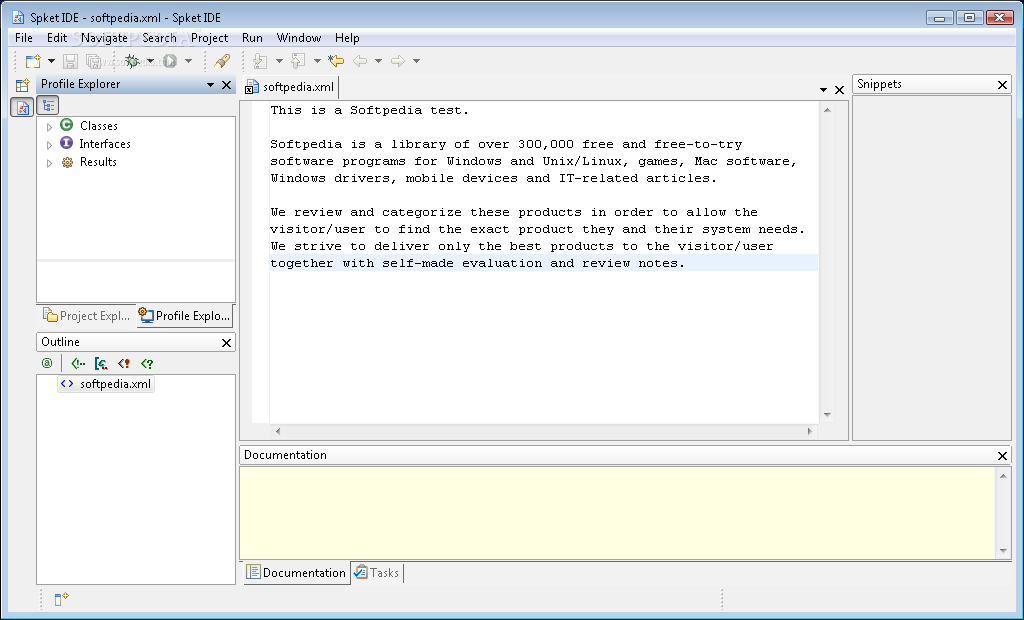Switch to the Profile Explorer bottom tab

point(185,316)
